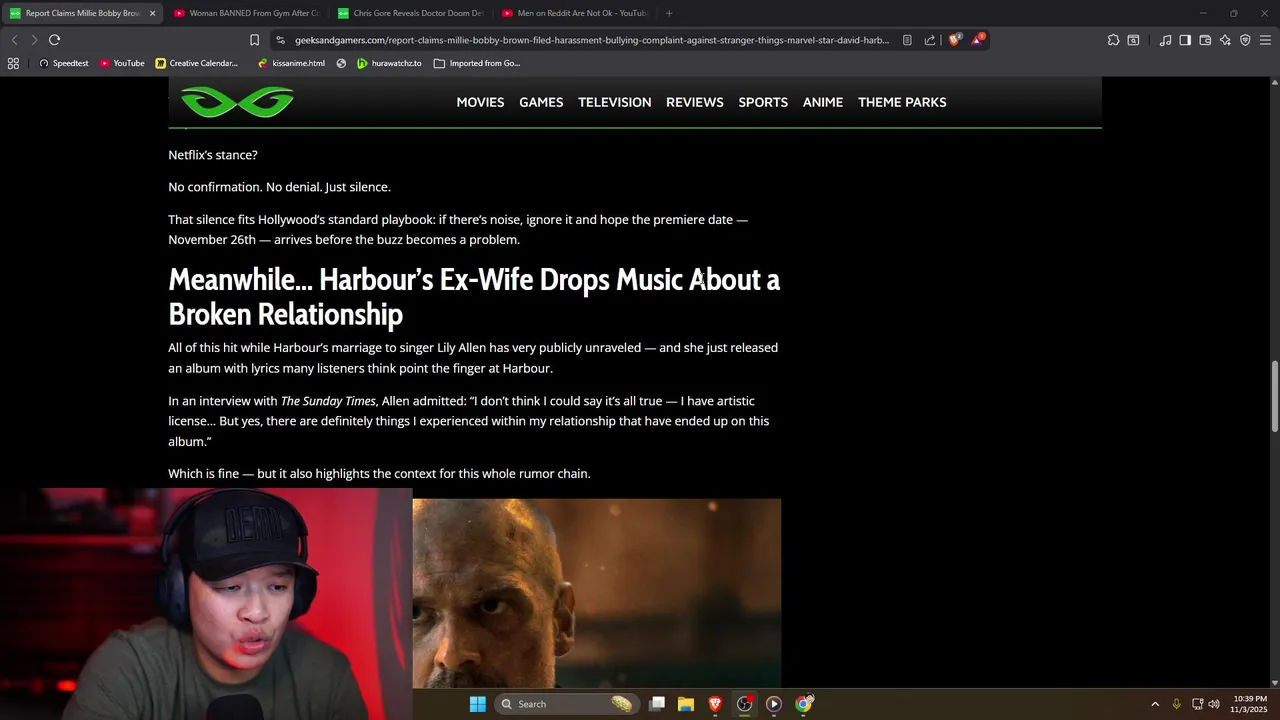This screenshot has width=1280, height=720.
Task: Expand the Imported from Google bookmarks folder
Action: (x=477, y=63)
